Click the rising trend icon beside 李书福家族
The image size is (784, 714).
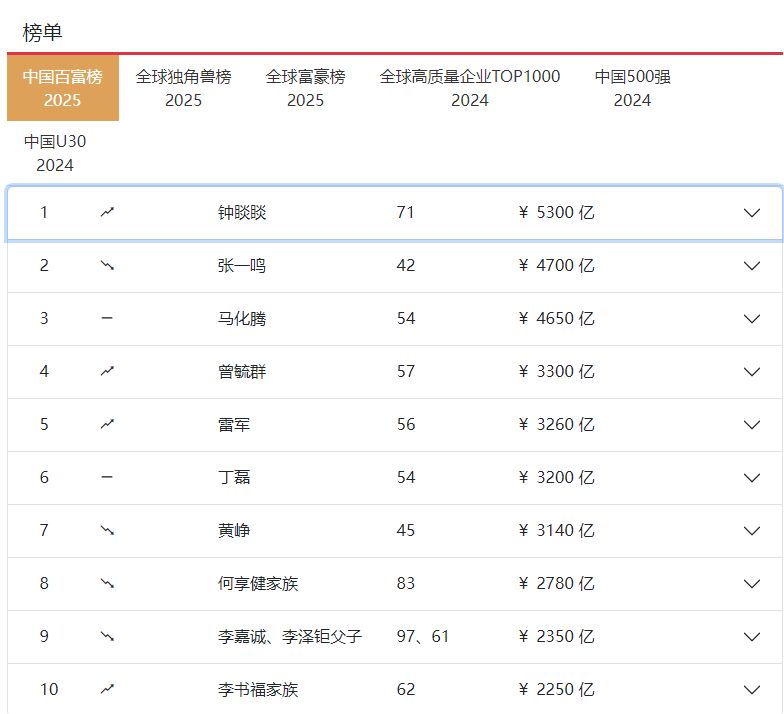pos(108,689)
